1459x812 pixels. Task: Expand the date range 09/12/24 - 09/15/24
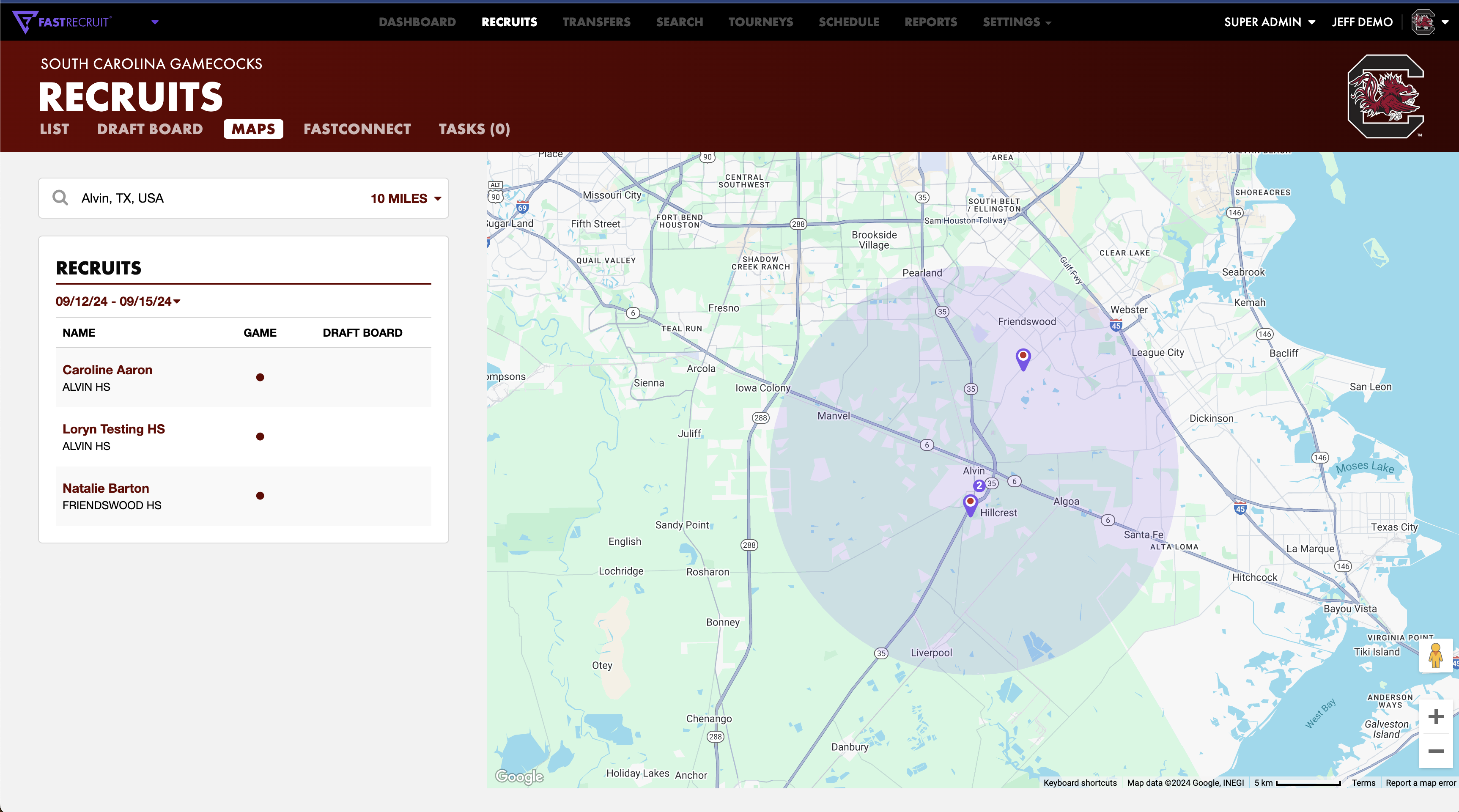point(118,301)
